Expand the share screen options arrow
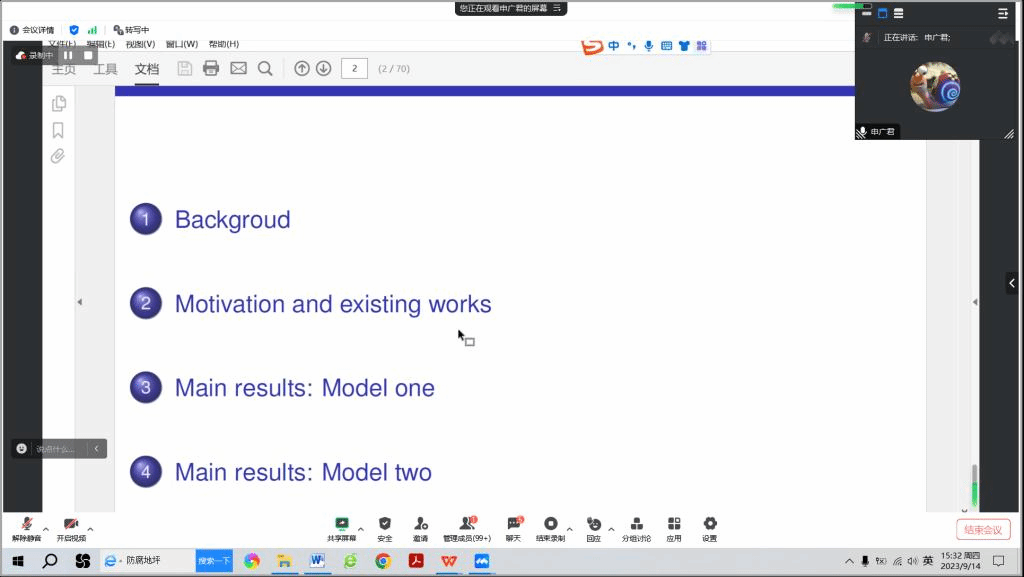The image size is (1024, 577). pyautogui.click(x=361, y=529)
